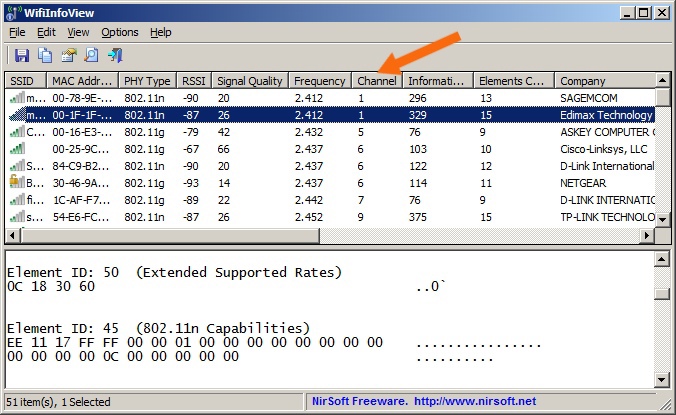Click the lock icon of the NETGEAR row

17,182
